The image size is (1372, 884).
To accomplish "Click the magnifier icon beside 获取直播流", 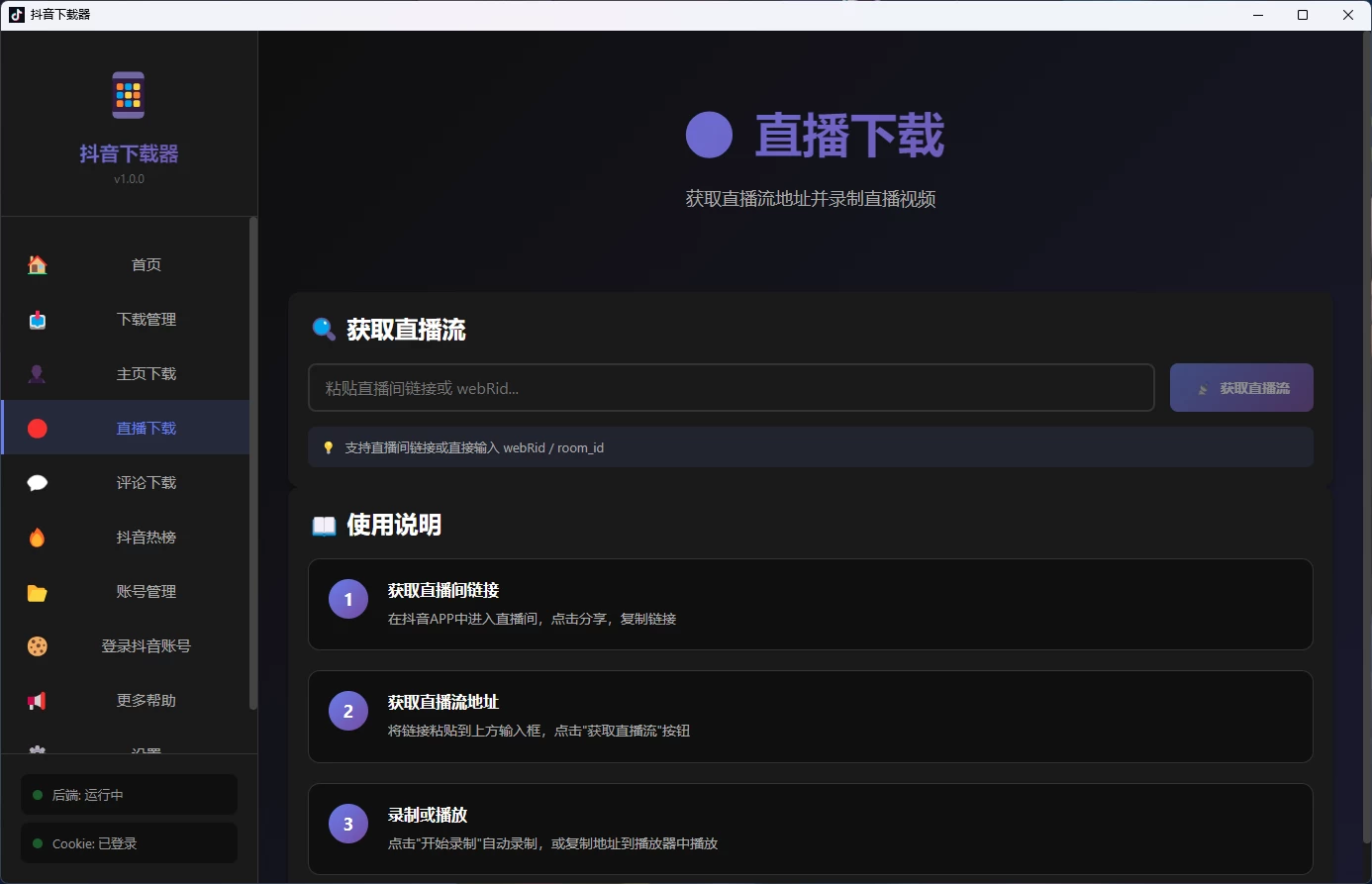I will pyautogui.click(x=324, y=330).
